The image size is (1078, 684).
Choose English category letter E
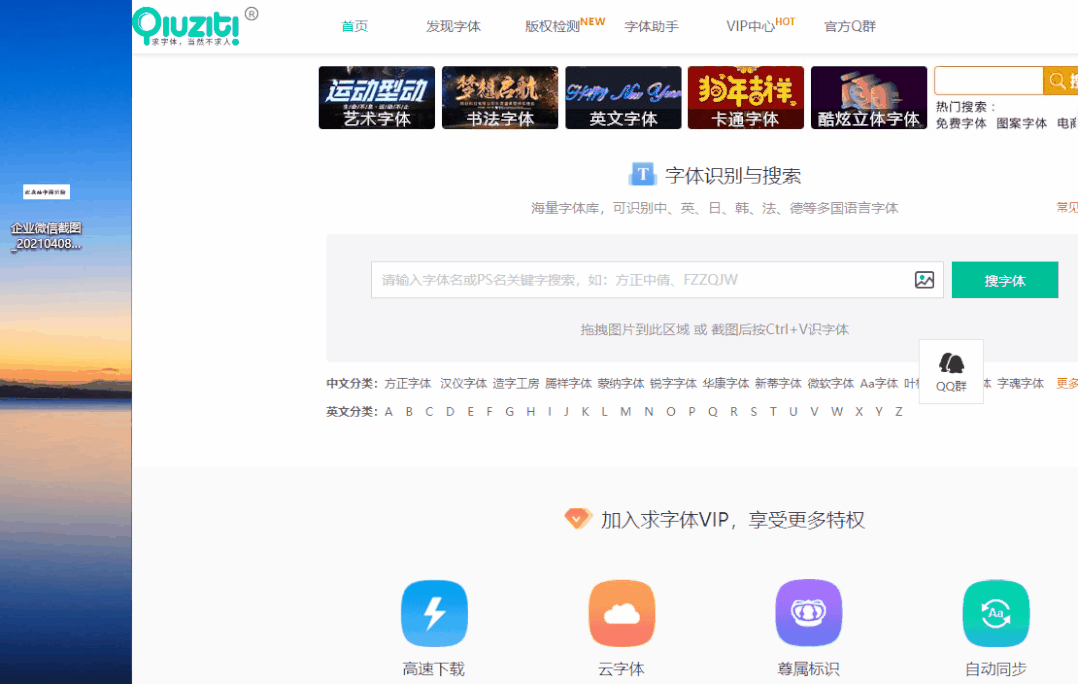pos(470,412)
